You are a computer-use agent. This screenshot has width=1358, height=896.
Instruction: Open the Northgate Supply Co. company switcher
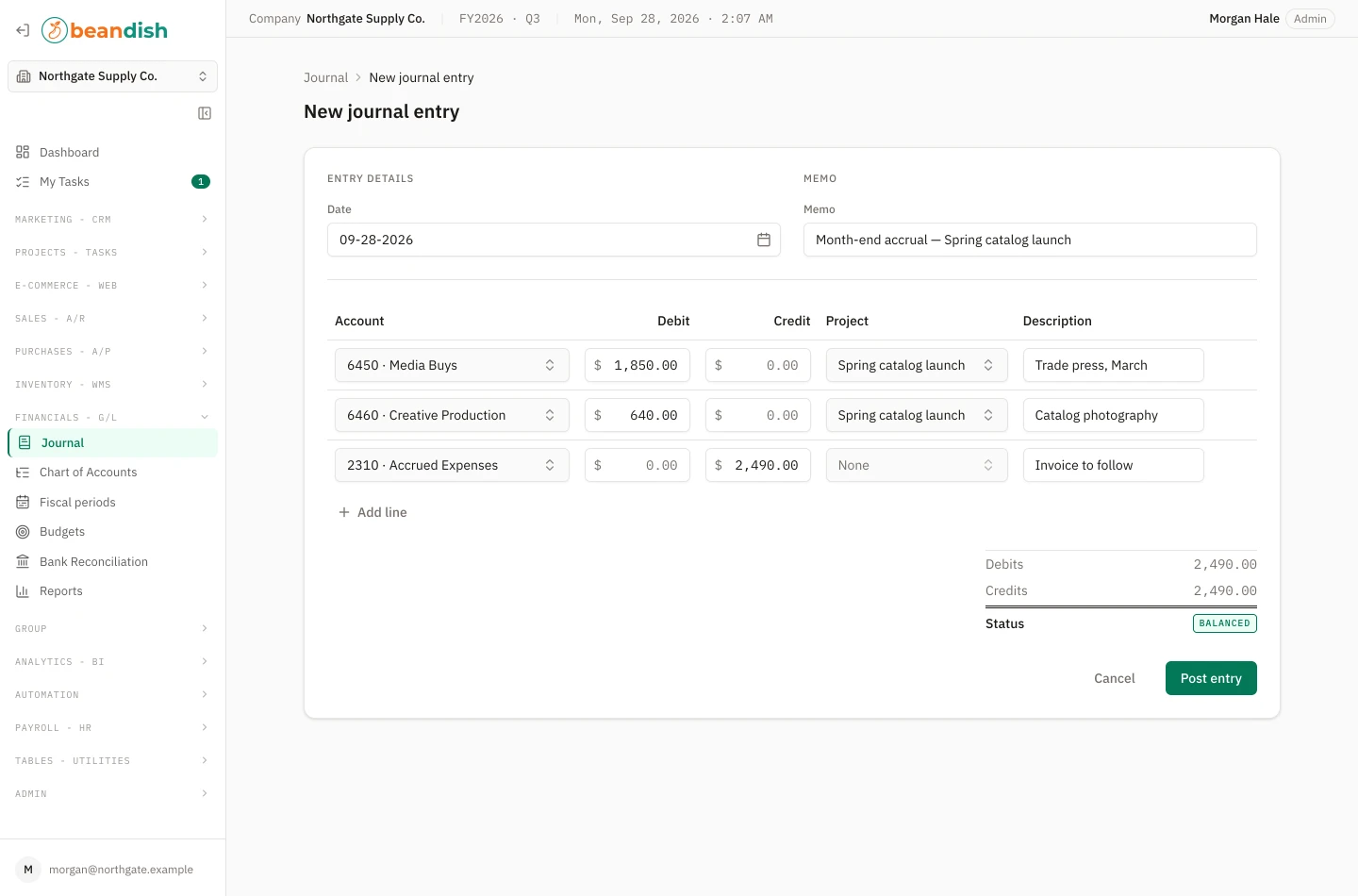pos(112,76)
